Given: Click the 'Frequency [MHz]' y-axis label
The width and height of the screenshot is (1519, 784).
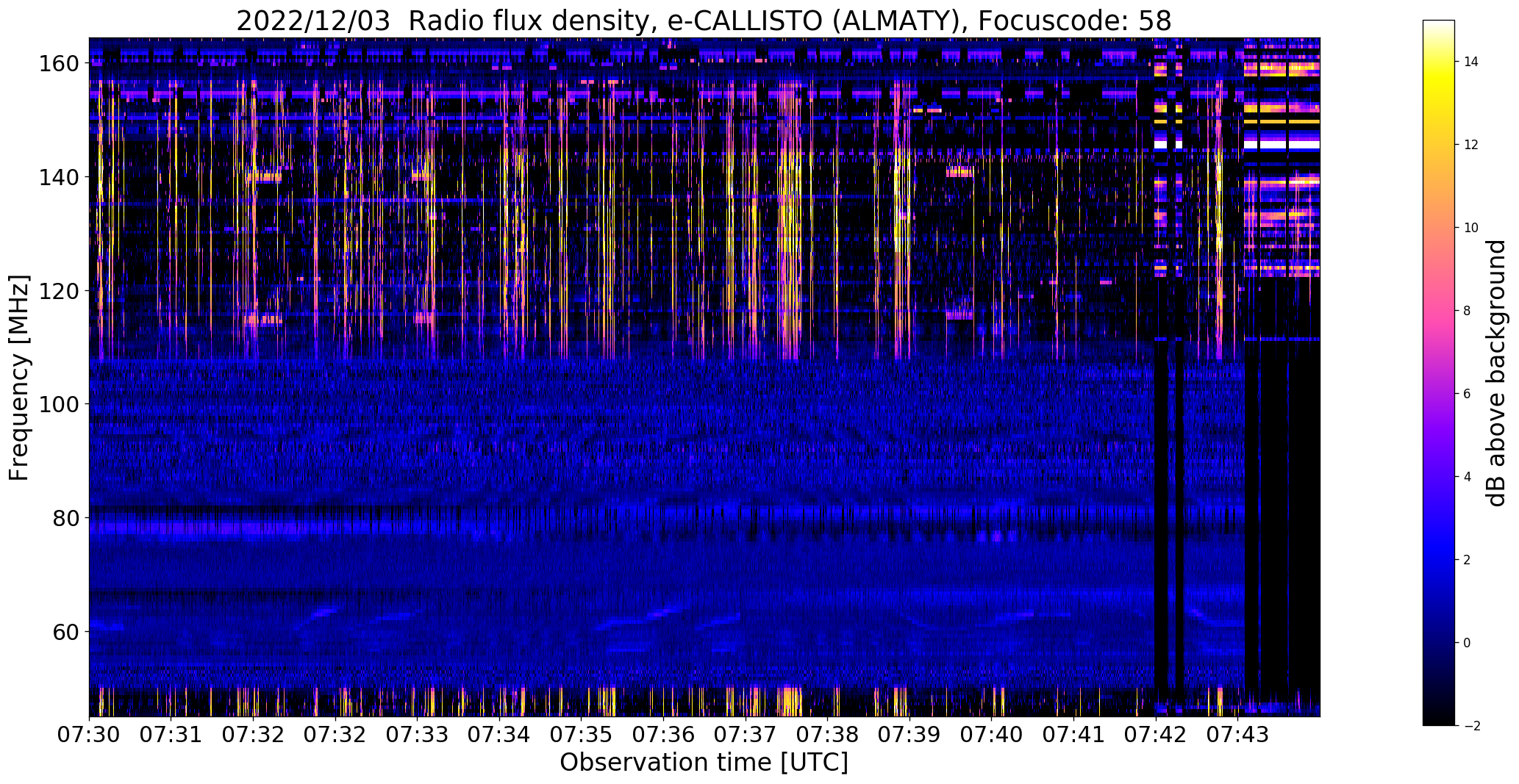Looking at the screenshot, I should click(19, 378).
